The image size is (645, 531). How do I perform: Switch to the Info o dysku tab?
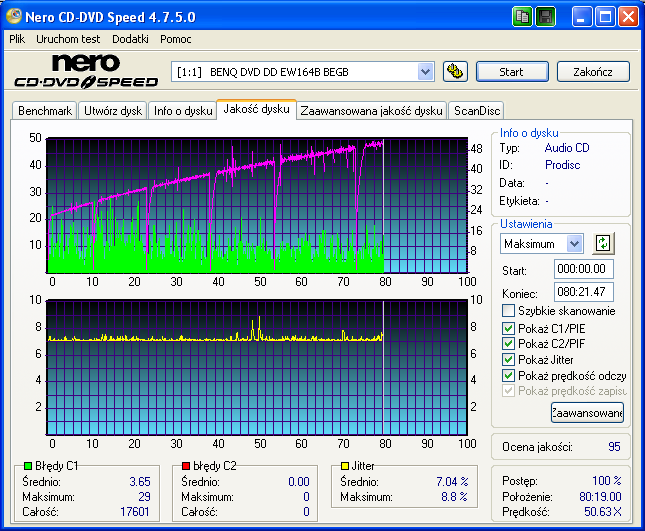point(183,111)
